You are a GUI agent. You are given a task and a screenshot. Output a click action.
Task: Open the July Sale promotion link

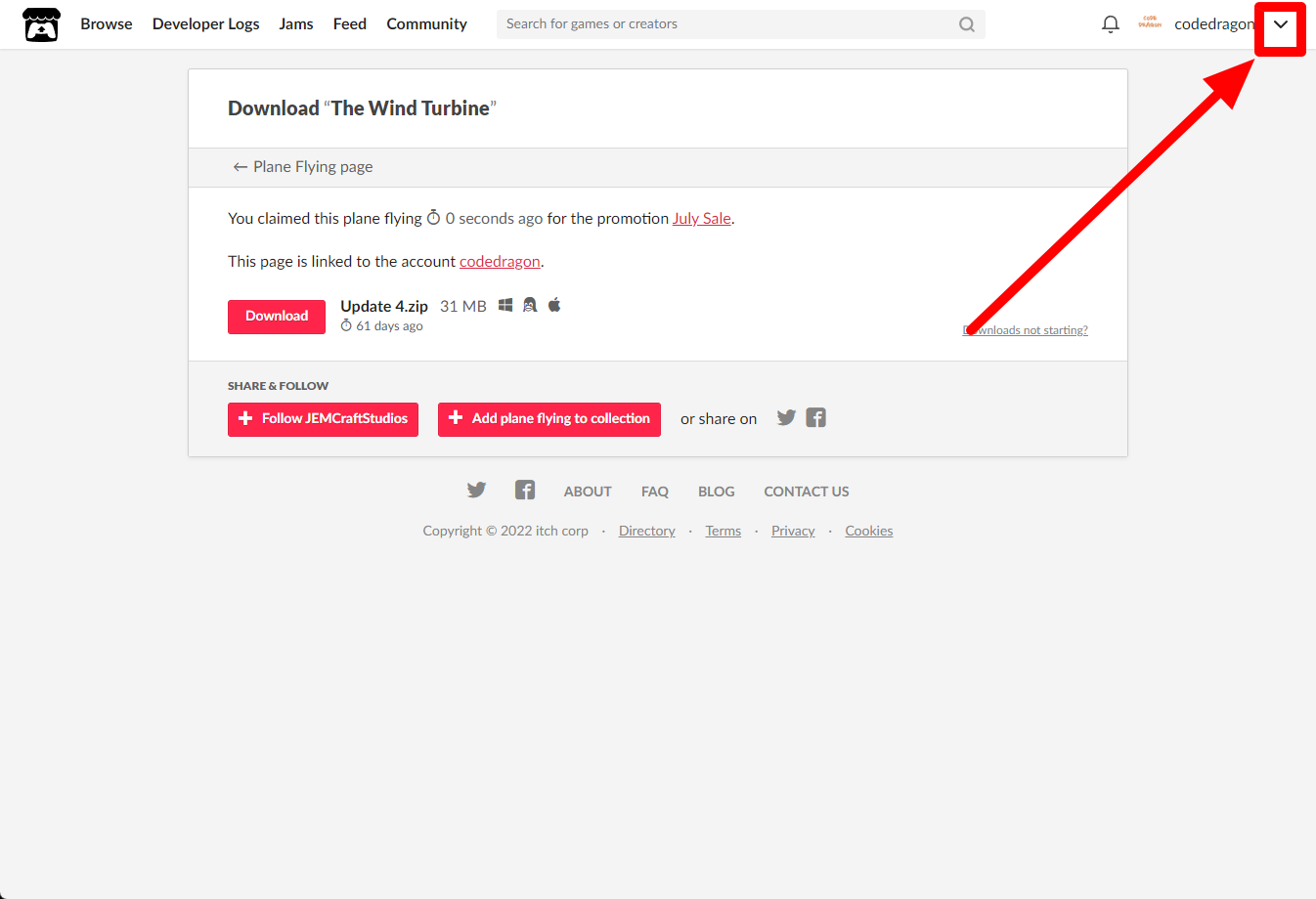[x=701, y=219]
